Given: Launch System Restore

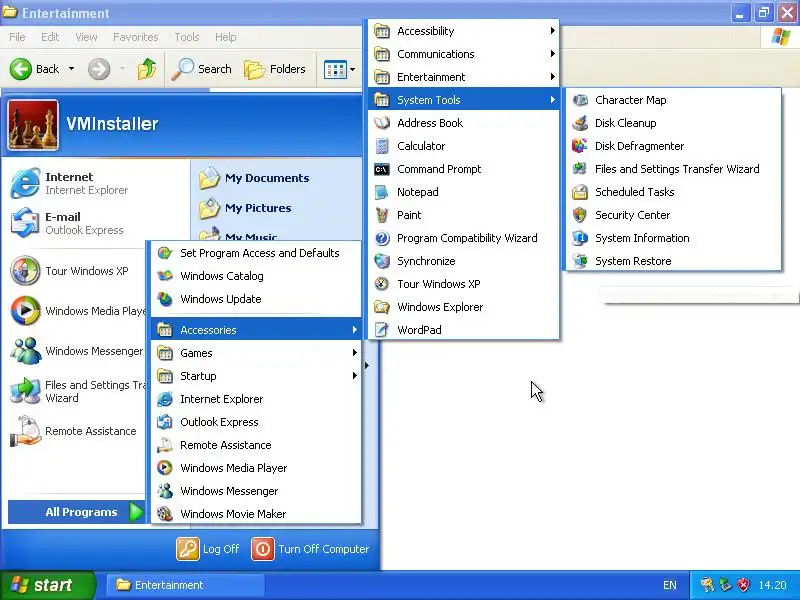Looking at the screenshot, I should tap(672, 261).
